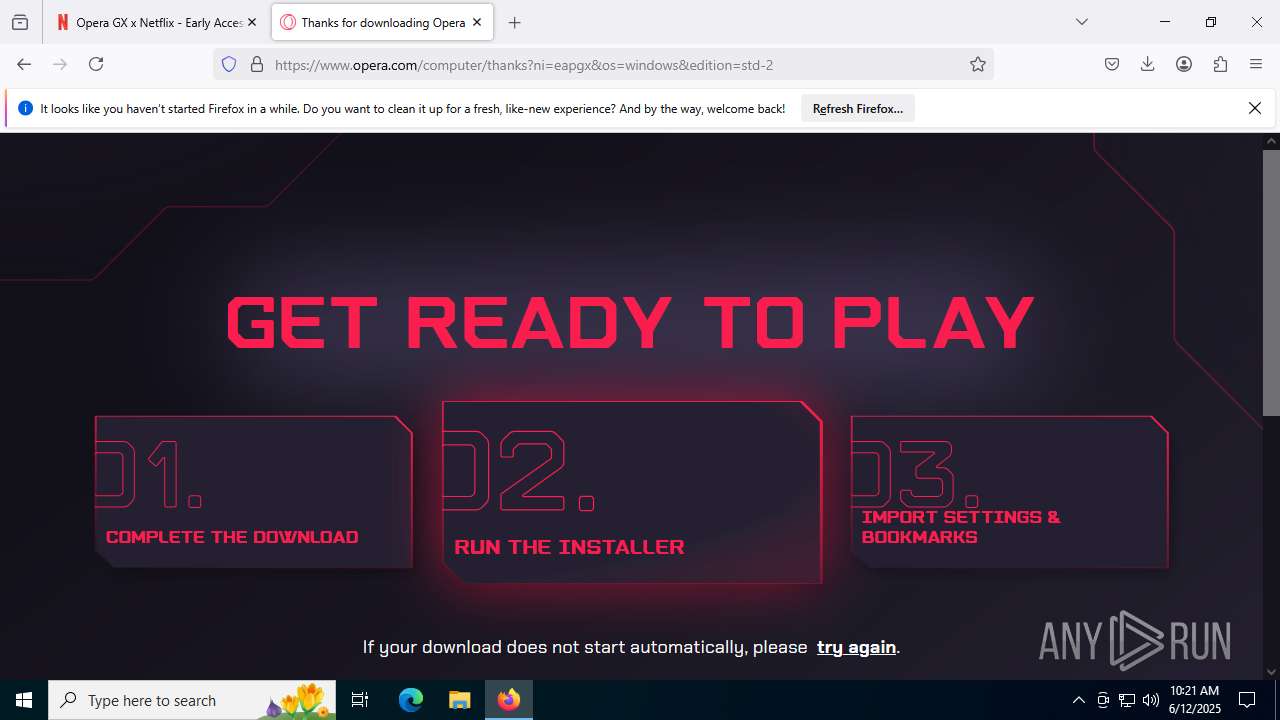
Task: Open the Extensions panel
Action: [x=1220, y=64]
